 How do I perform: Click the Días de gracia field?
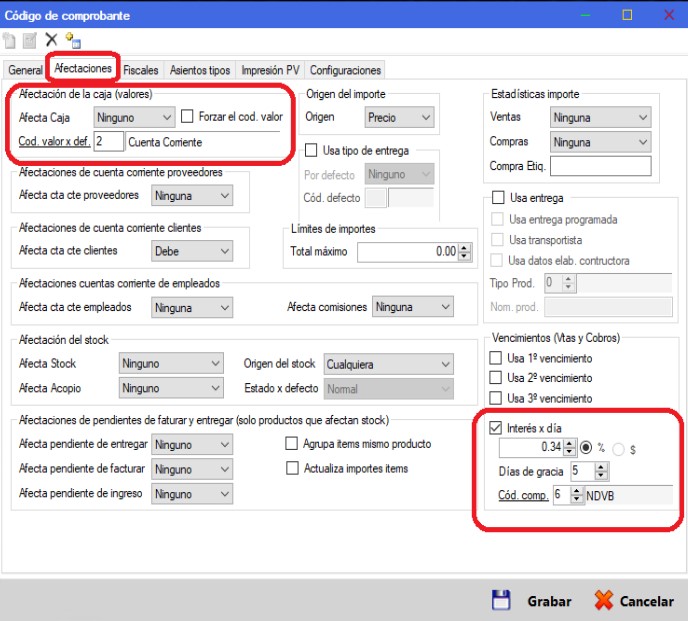582,471
